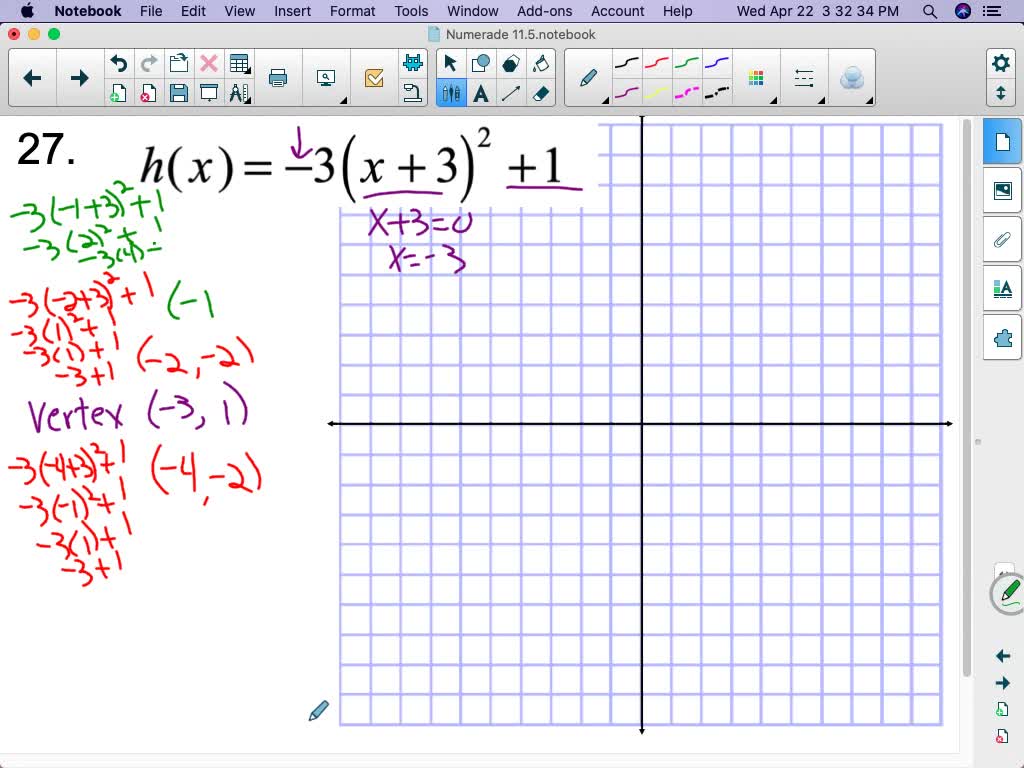Image resolution: width=1024 pixels, height=768 pixels.
Task: Open the color palette swatch grid
Action: coord(755,76)
